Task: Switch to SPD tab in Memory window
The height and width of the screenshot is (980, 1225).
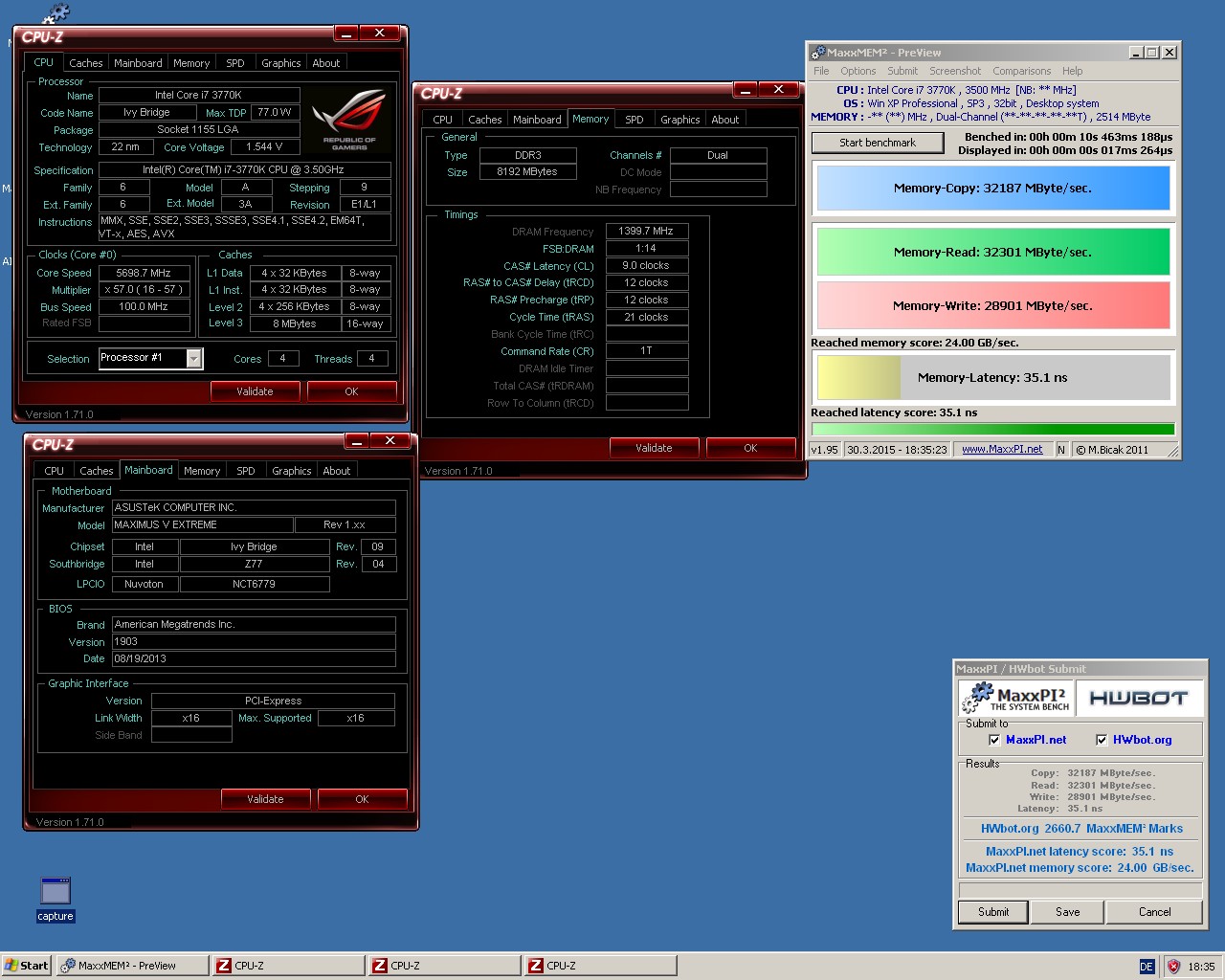Action: pos(634,120)
